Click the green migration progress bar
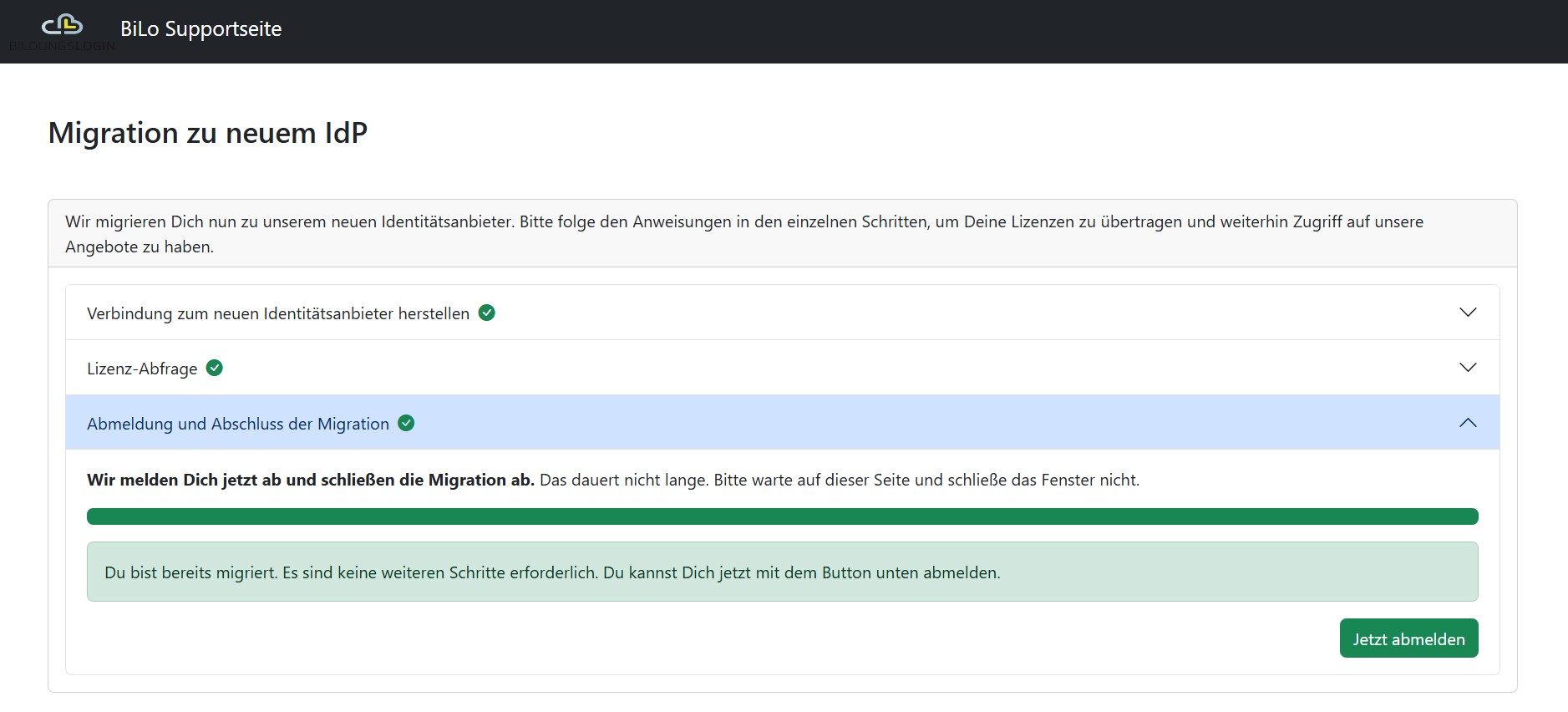Viewport: 1568px width, 712px height. pos(783,516)
